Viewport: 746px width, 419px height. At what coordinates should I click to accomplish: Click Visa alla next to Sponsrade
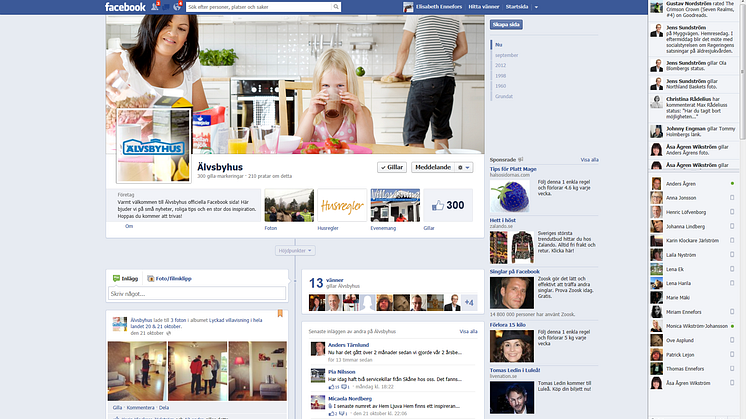tap(589, 160)
